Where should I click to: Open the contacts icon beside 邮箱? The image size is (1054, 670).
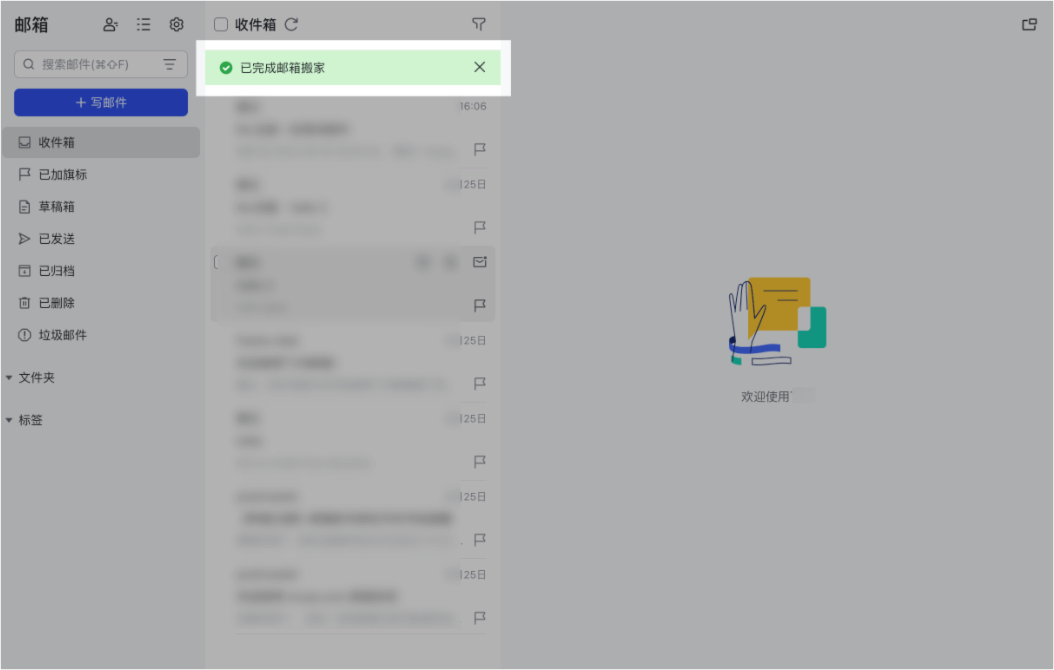(110, 25)
